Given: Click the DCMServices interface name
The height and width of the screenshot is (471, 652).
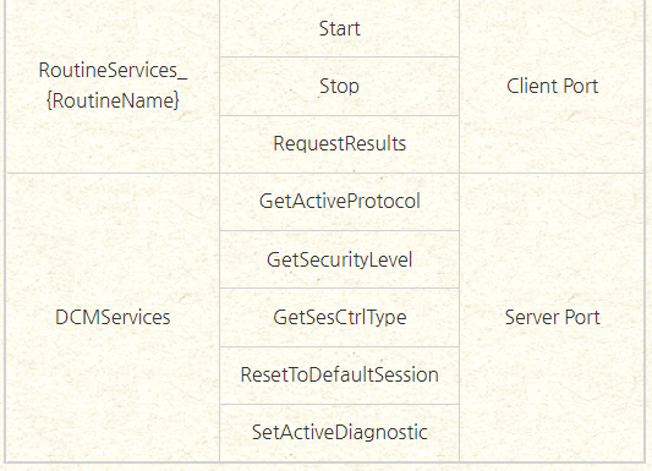Looking at the screenshot, I should (x=113, y=317).
